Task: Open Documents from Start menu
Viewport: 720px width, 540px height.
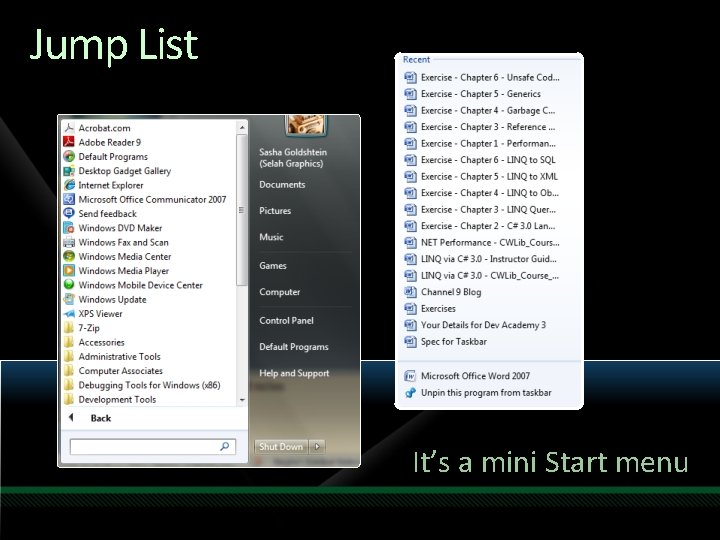Action: click(282, 184)
